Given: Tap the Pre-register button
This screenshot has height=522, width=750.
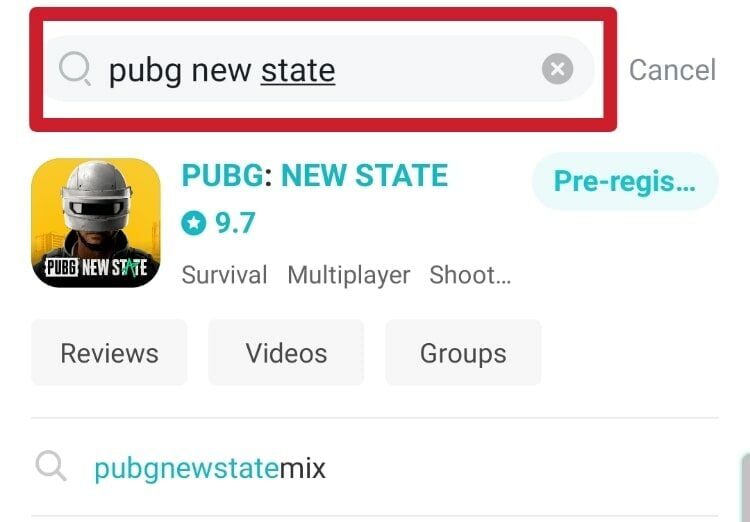Looking at the screenshot, I should click(625, 181).
